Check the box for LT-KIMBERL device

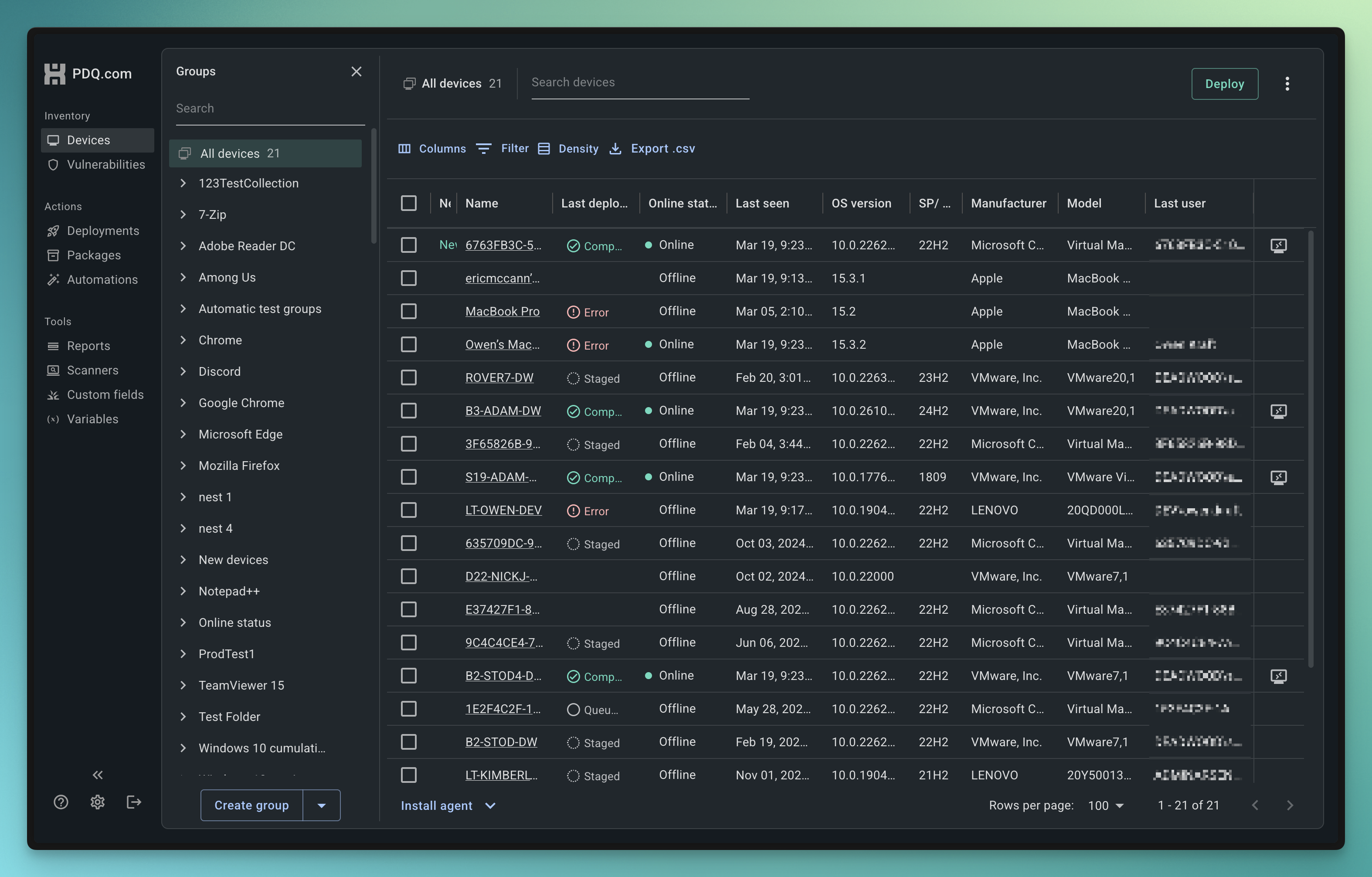pyautogui.click(x=408, y=775)
